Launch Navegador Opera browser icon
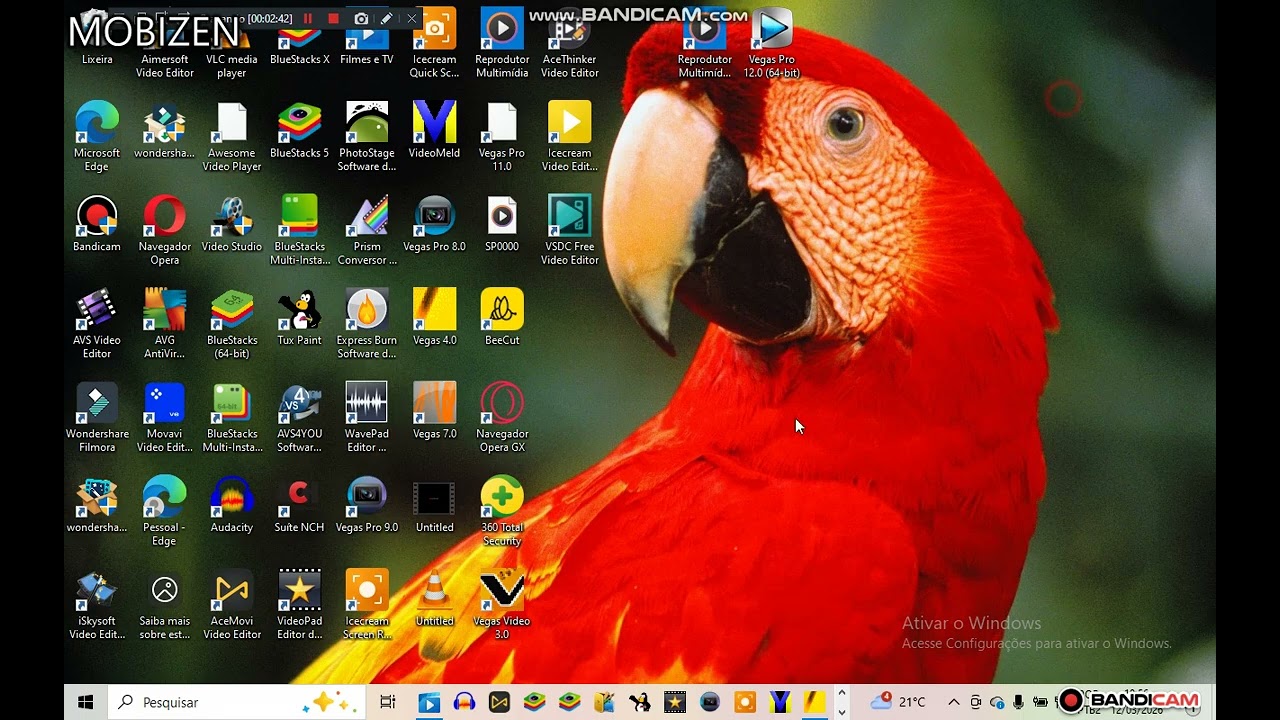The width and height of the screenshot is (1280, 720). tap(165, 230)
